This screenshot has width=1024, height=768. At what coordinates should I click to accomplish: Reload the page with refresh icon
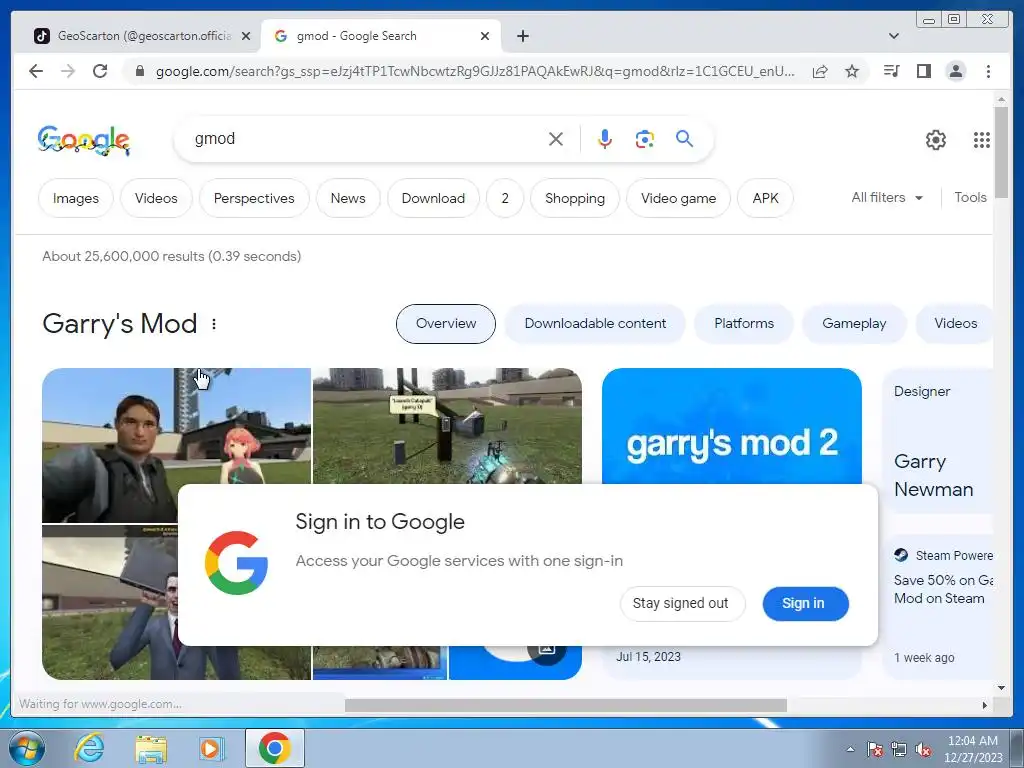pyautogui.click(x=100, y=71)
